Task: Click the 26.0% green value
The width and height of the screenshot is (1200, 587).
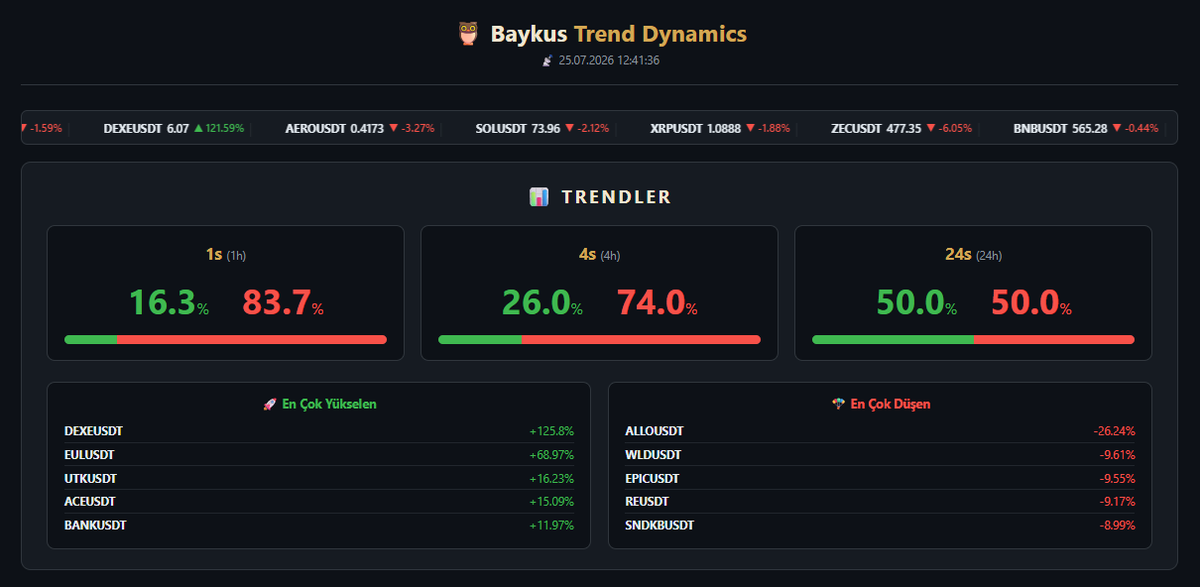Action: click(x=542, y=302)
